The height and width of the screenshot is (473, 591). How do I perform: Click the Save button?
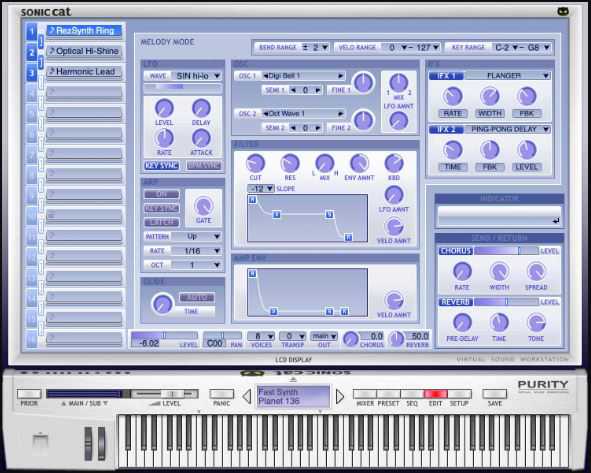[495, 394]
